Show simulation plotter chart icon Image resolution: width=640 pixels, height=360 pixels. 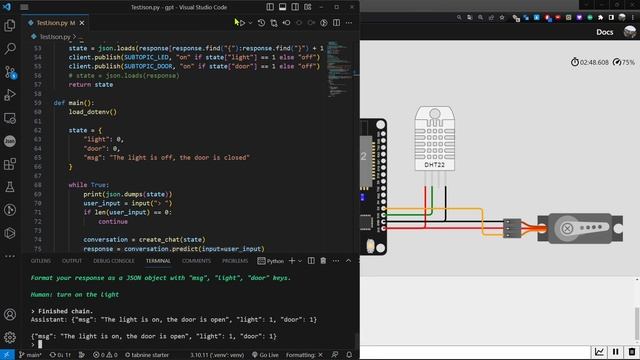[599, 351]
